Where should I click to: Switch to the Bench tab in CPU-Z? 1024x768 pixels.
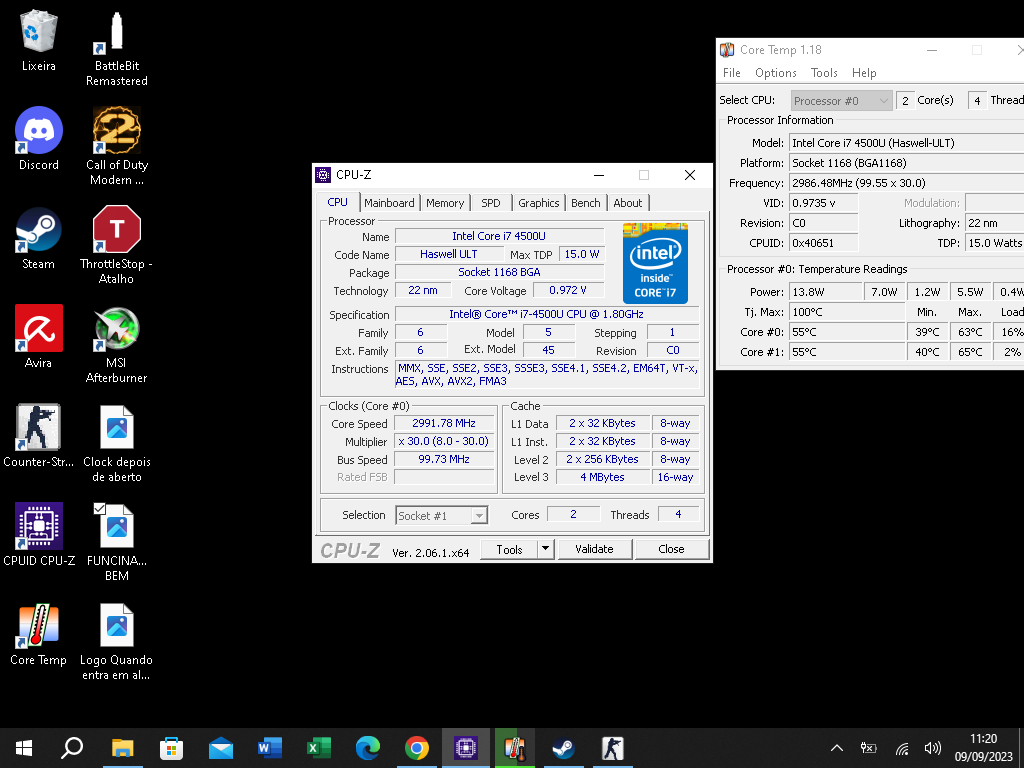point(586,203)
